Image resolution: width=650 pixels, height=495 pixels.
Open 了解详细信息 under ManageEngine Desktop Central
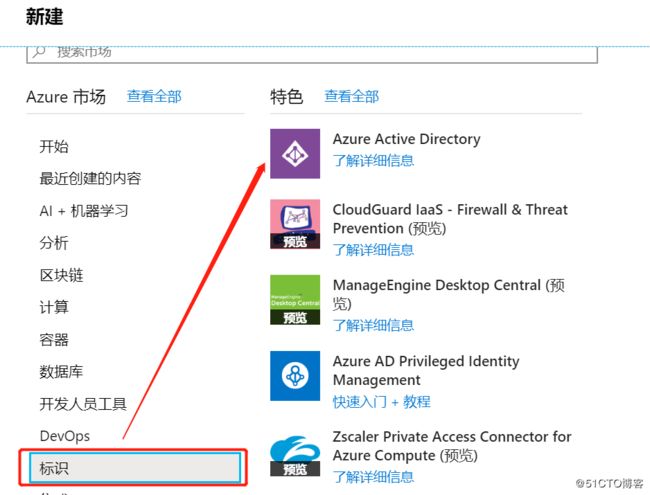(374, 325)
